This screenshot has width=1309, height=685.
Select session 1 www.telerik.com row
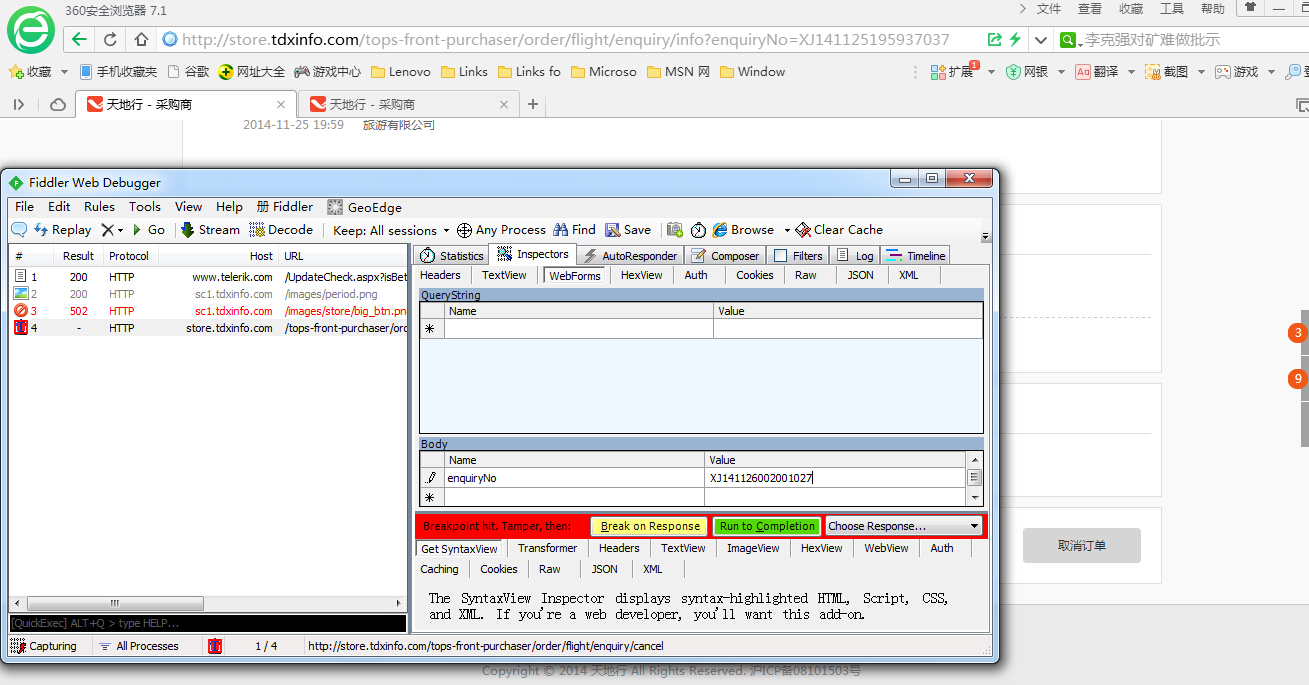point(210,277)
